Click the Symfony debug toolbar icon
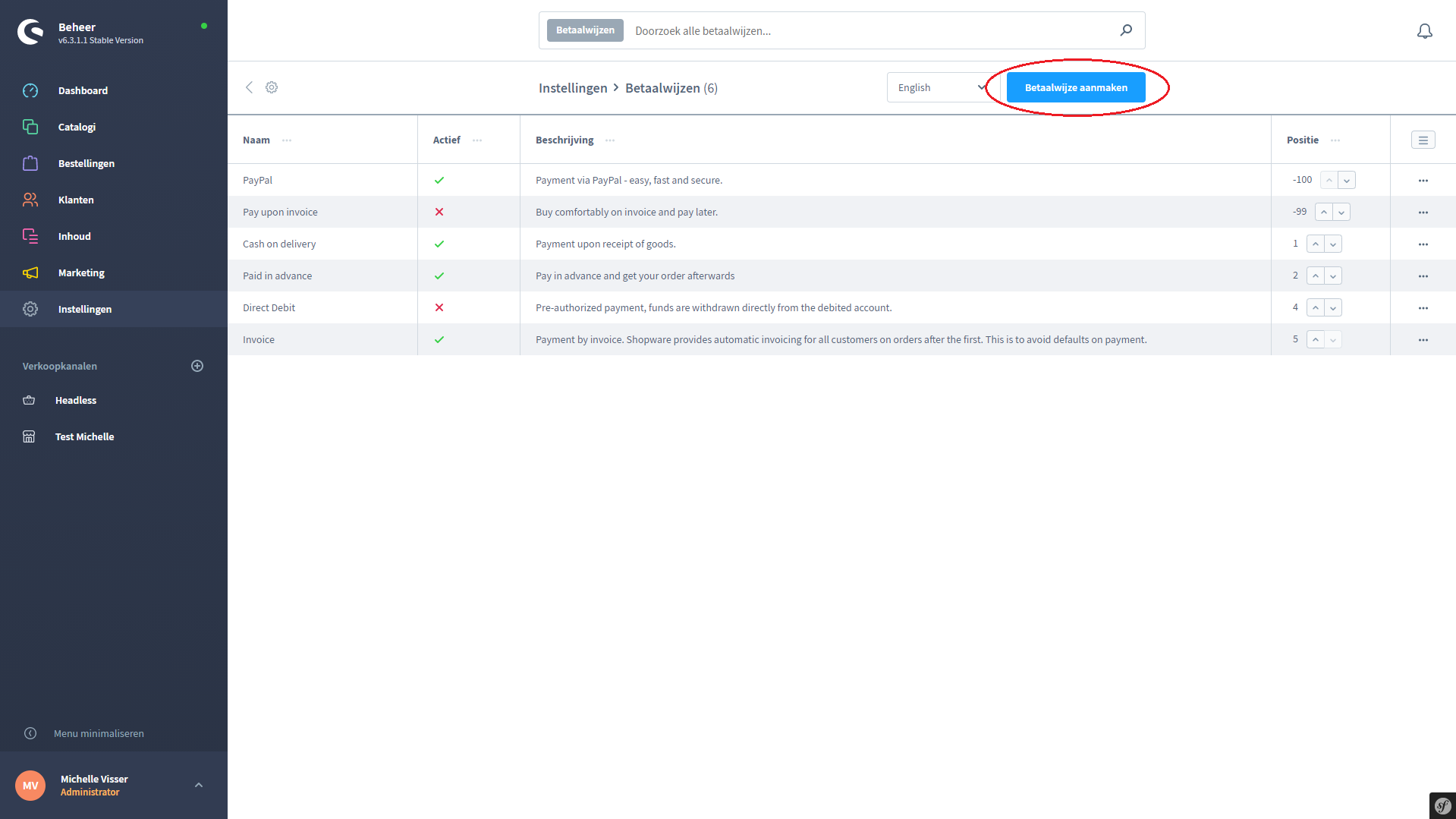Image resolution: width=1456 pixels, height=819 pixels. (1442, 805)
